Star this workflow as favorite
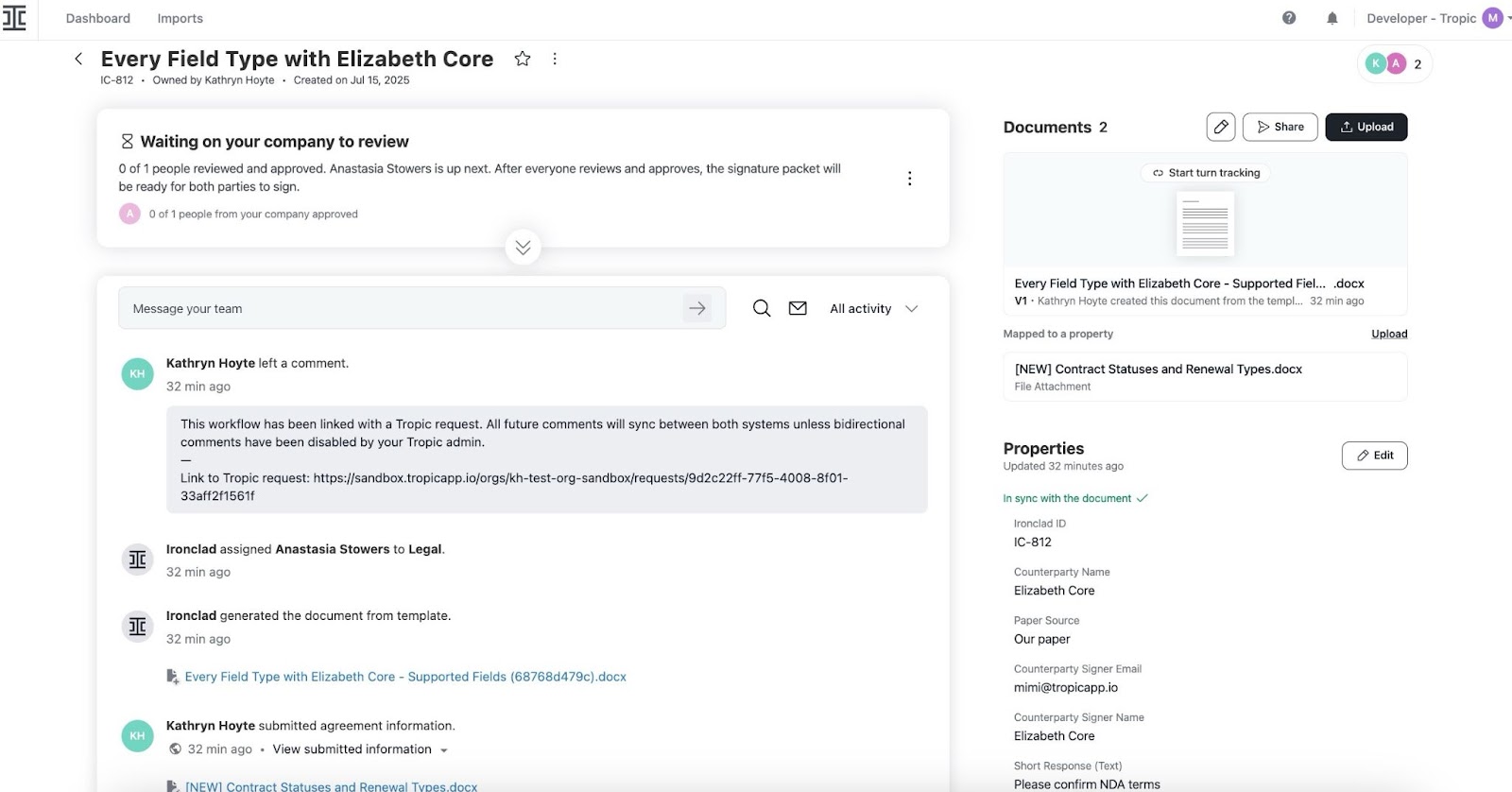The width and height of the screenshot is (1512, 792). coord(523,59)
